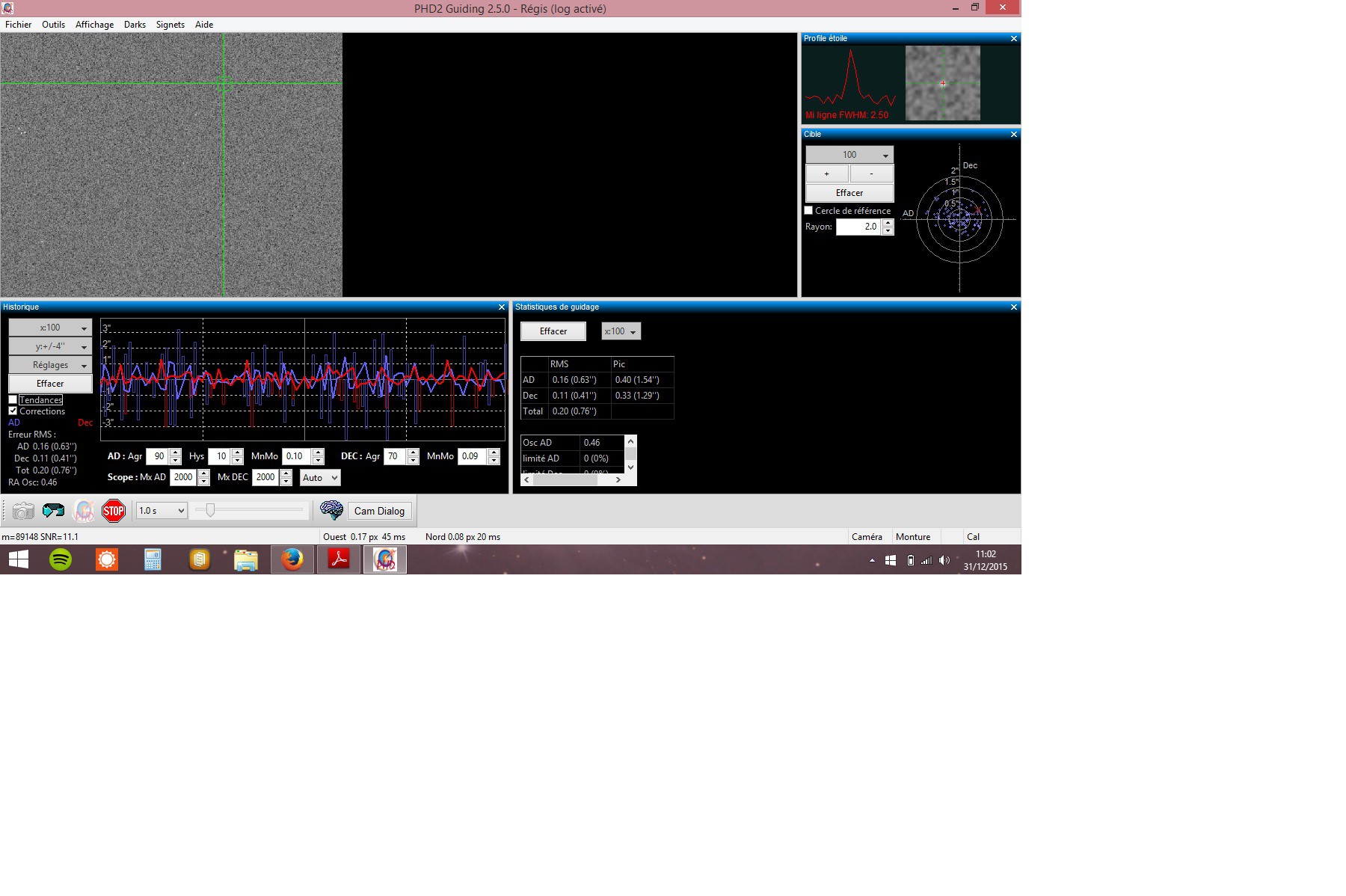Click scroll down arrow in statistics list
The image size is (1346, 896).
630,467
